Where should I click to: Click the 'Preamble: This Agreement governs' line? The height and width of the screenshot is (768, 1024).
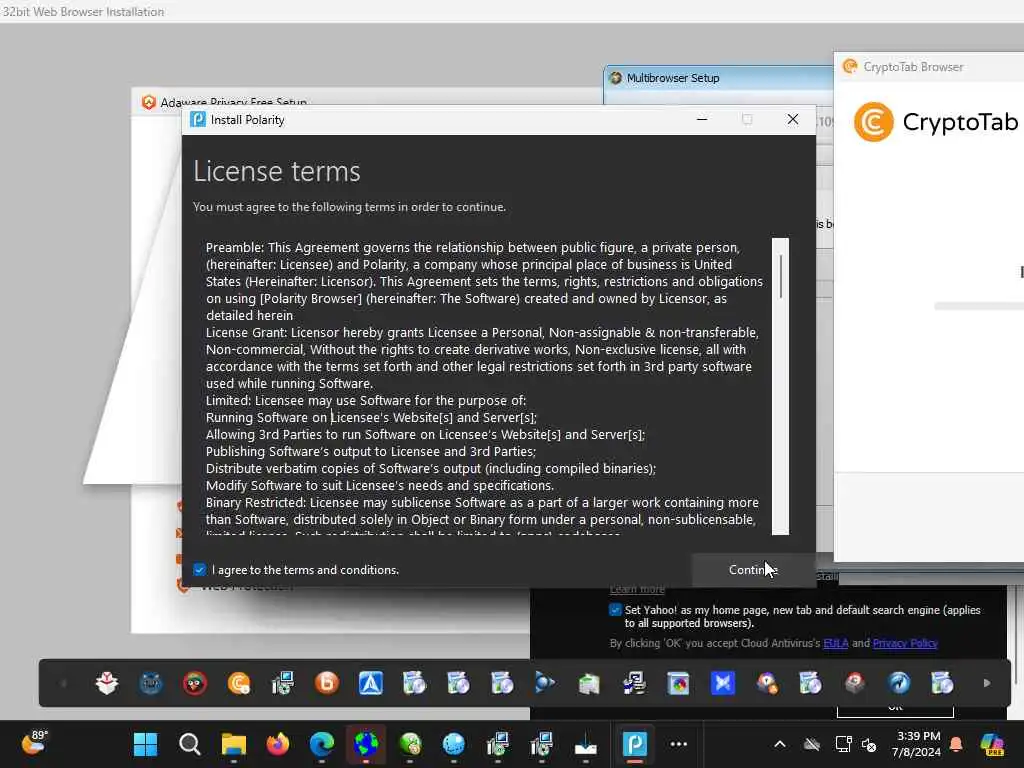pyautogui.click(x=473, y=248)
